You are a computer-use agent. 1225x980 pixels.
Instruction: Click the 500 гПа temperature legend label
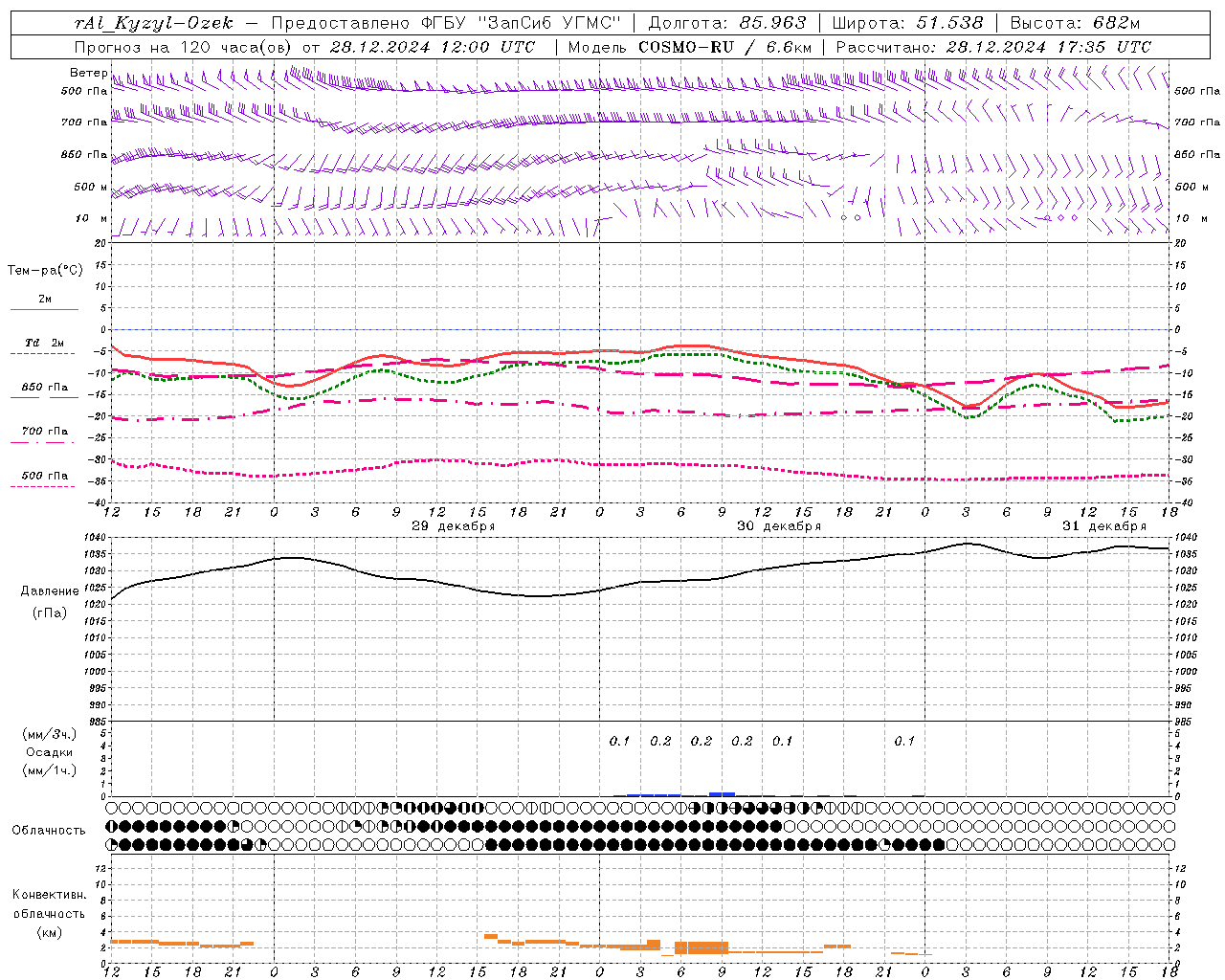(44, 476)
